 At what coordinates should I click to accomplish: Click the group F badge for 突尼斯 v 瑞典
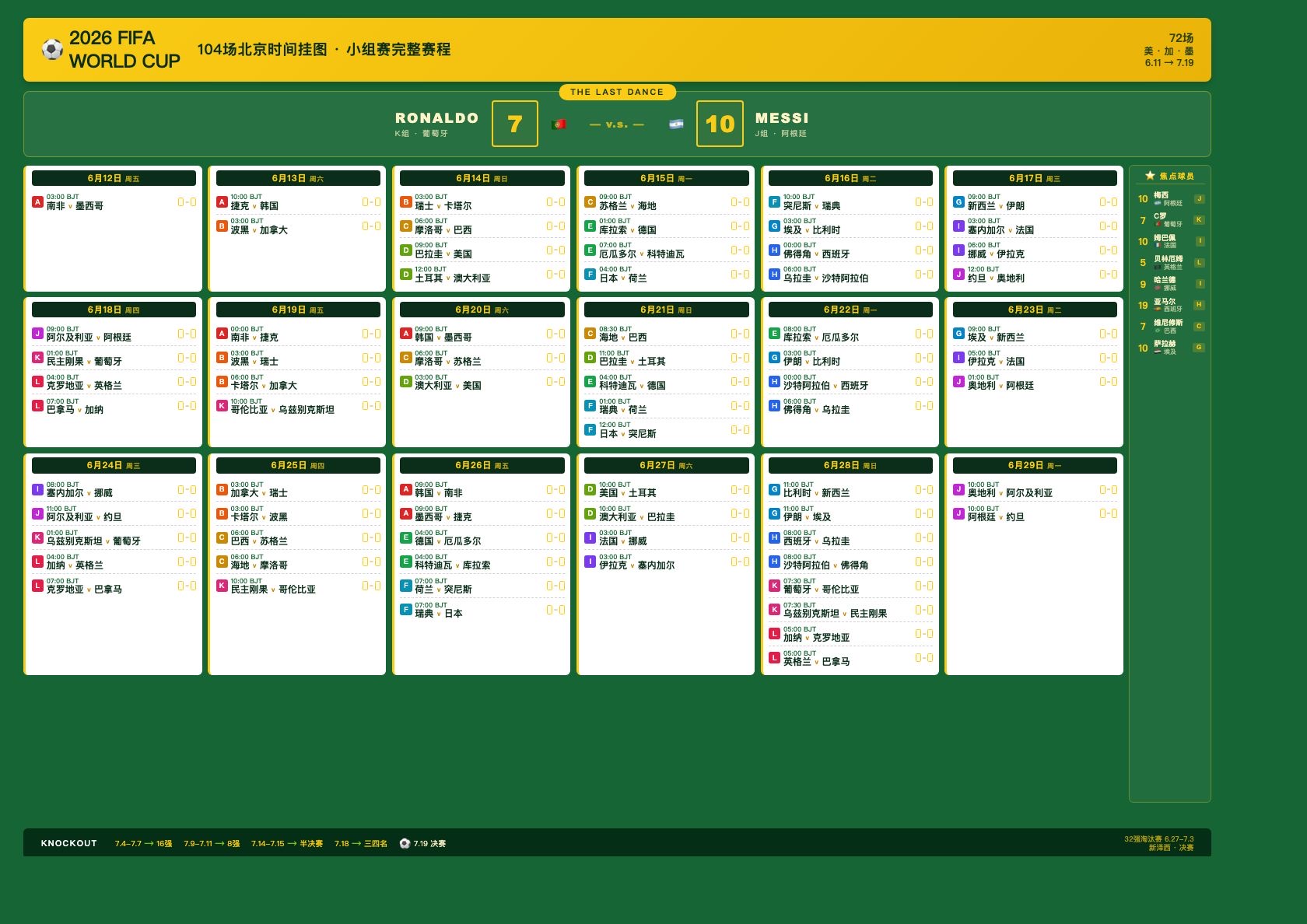pyautogui.click(x=774, y=202)
